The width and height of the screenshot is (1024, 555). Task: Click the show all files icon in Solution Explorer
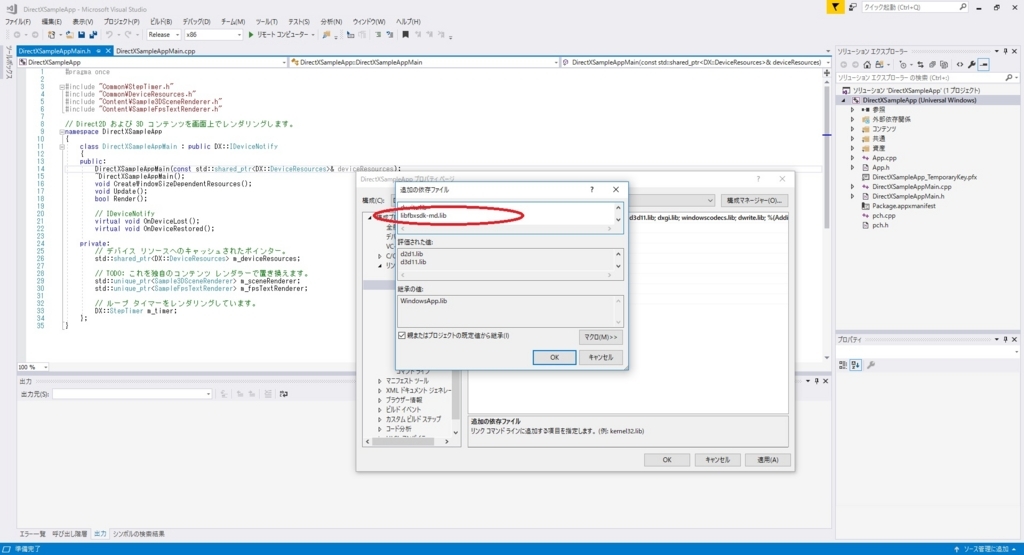click(x=944, y=65)
